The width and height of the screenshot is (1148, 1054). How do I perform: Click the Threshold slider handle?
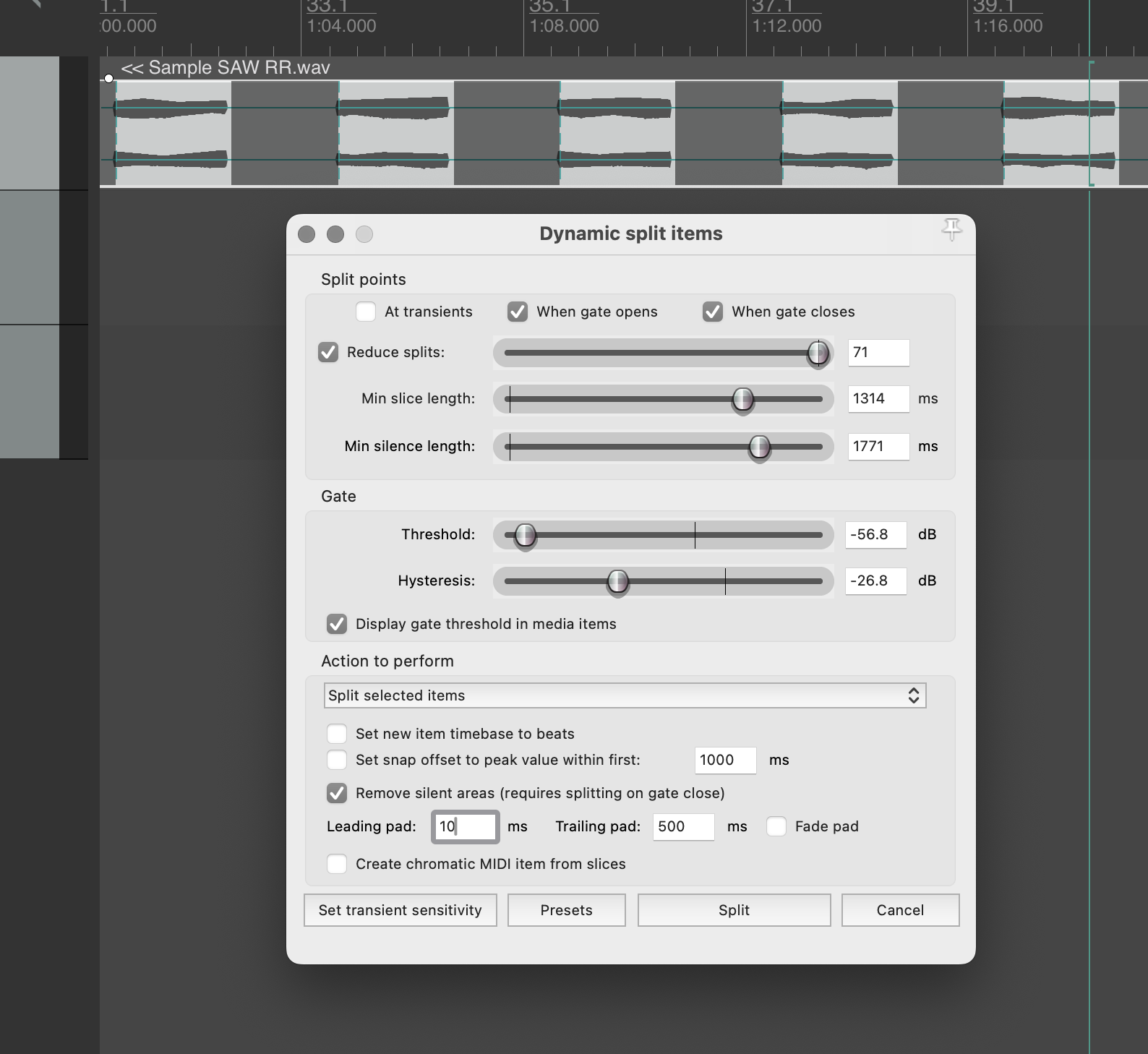(526, 535)
